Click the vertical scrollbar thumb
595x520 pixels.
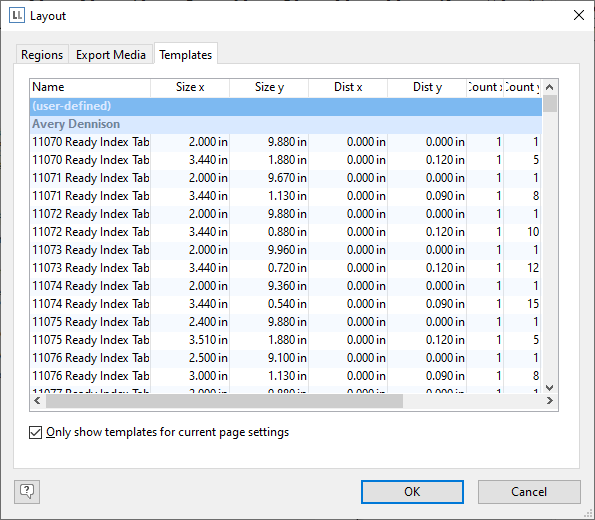549,104
